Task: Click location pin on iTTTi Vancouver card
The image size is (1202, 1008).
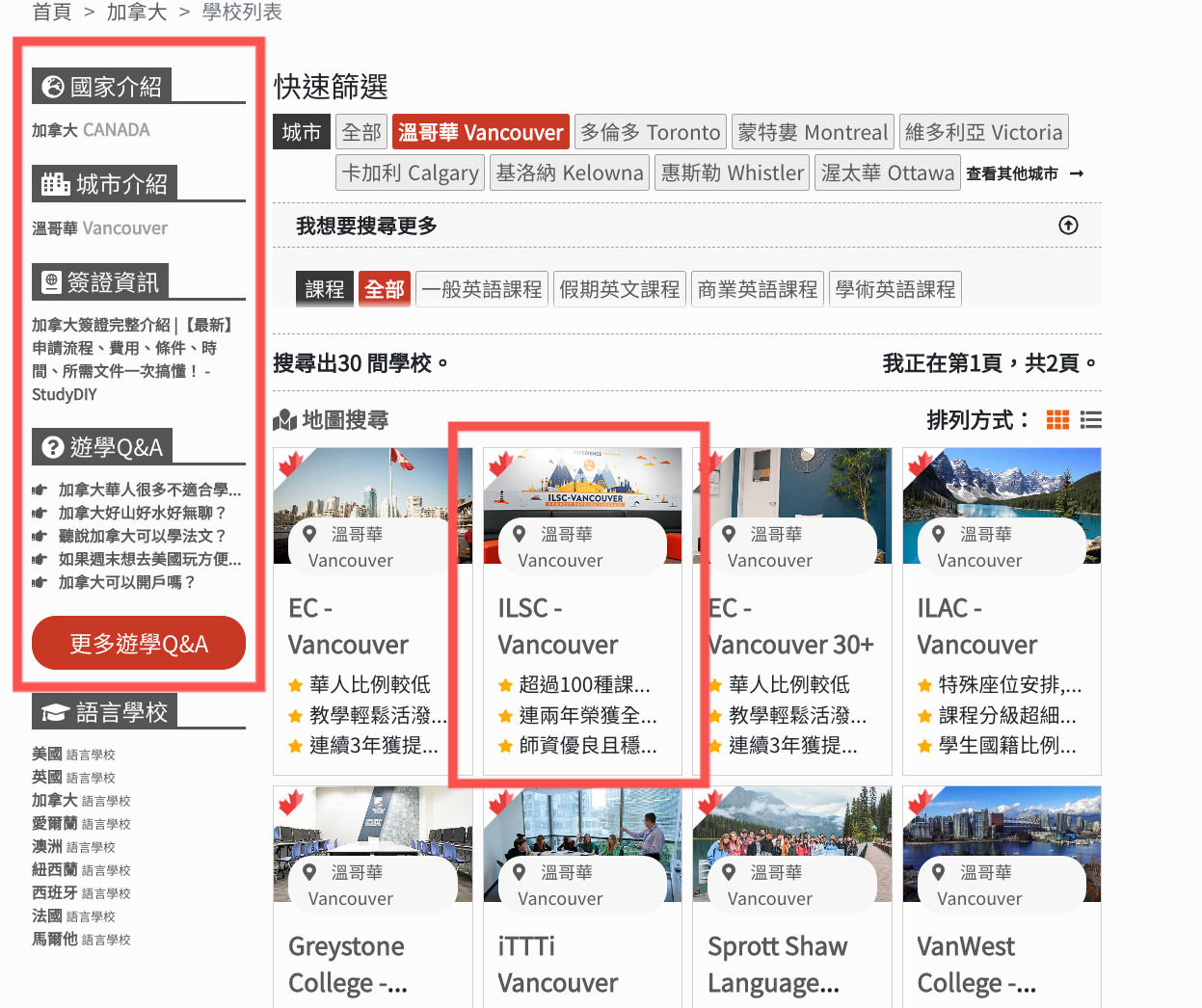Action: 519,872
